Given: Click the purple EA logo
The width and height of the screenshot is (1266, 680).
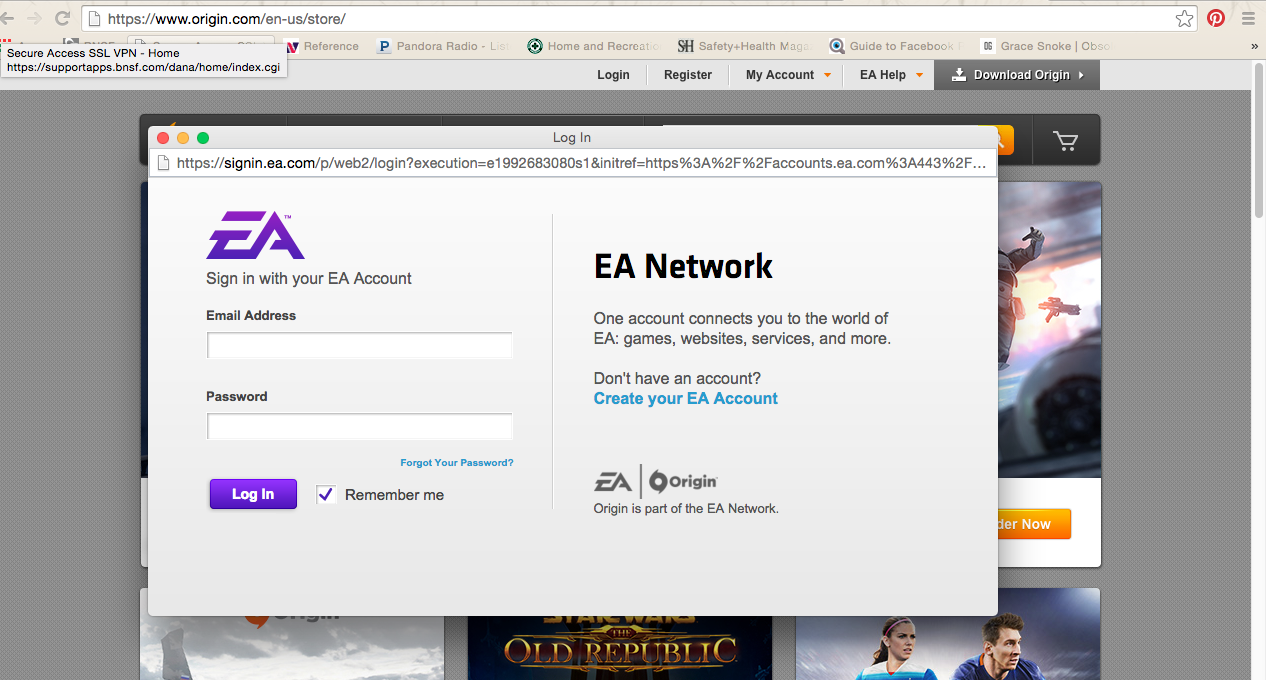Looking at the screenshot, I should [256, 236].
